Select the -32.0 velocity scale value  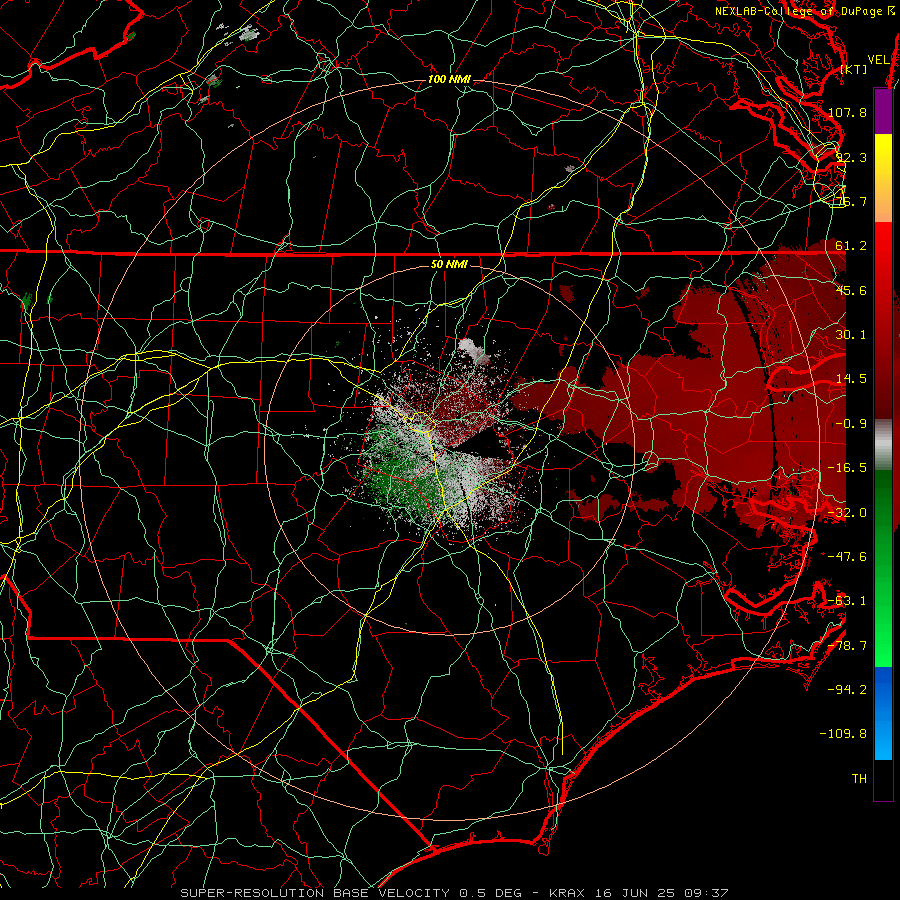click(847, 513)
